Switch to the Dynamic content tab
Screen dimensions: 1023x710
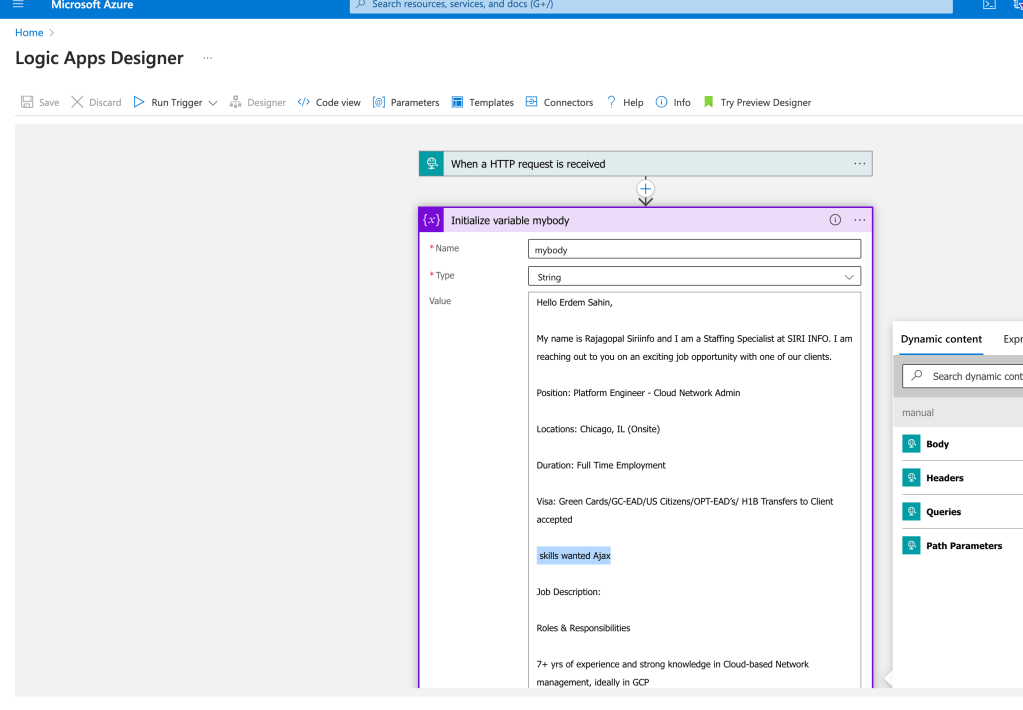pyautogui.click(x=941, y=339)
